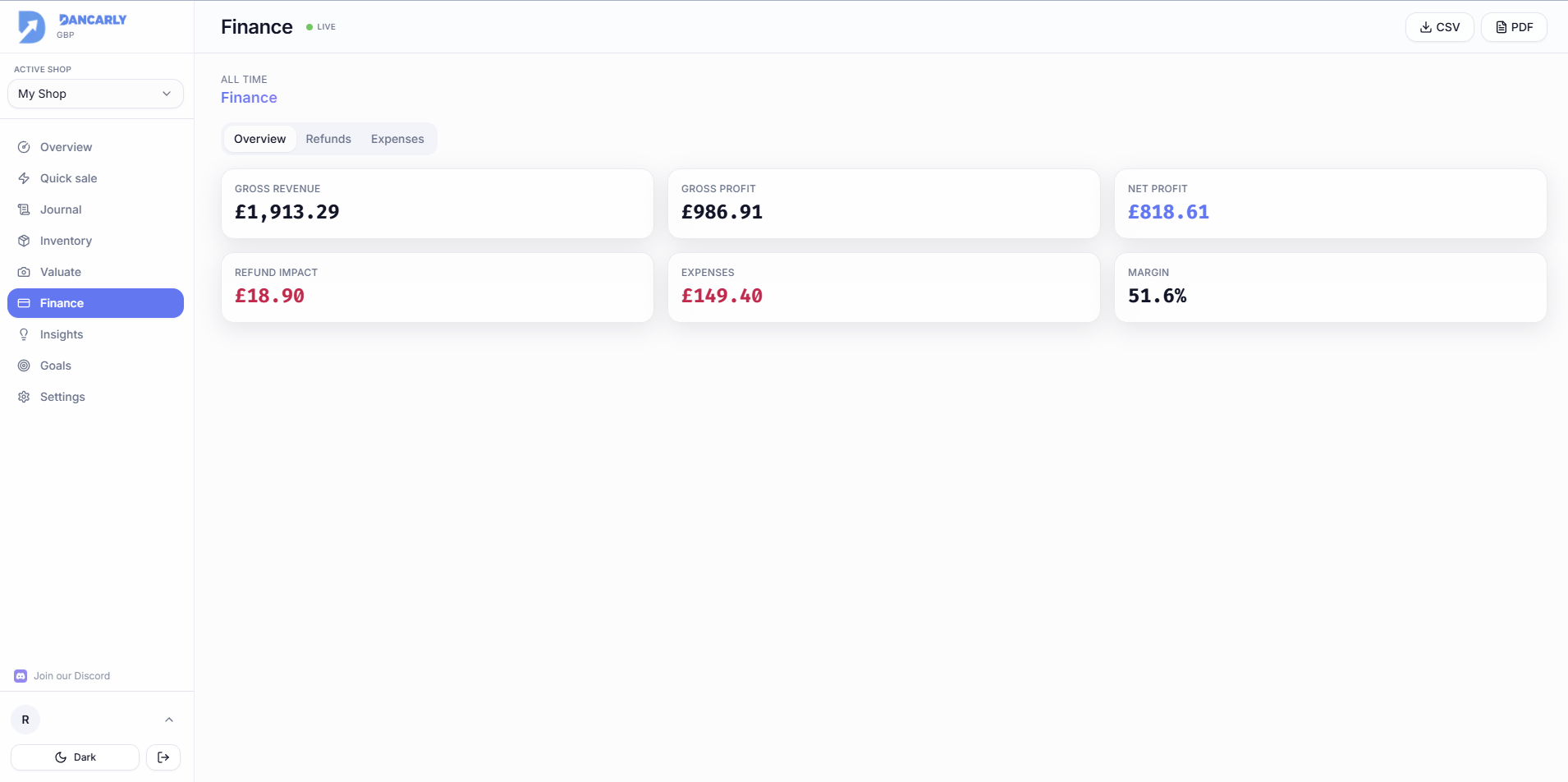Go to Journal page
Screen dimensions: 1568x782
[x=95, y=209]
